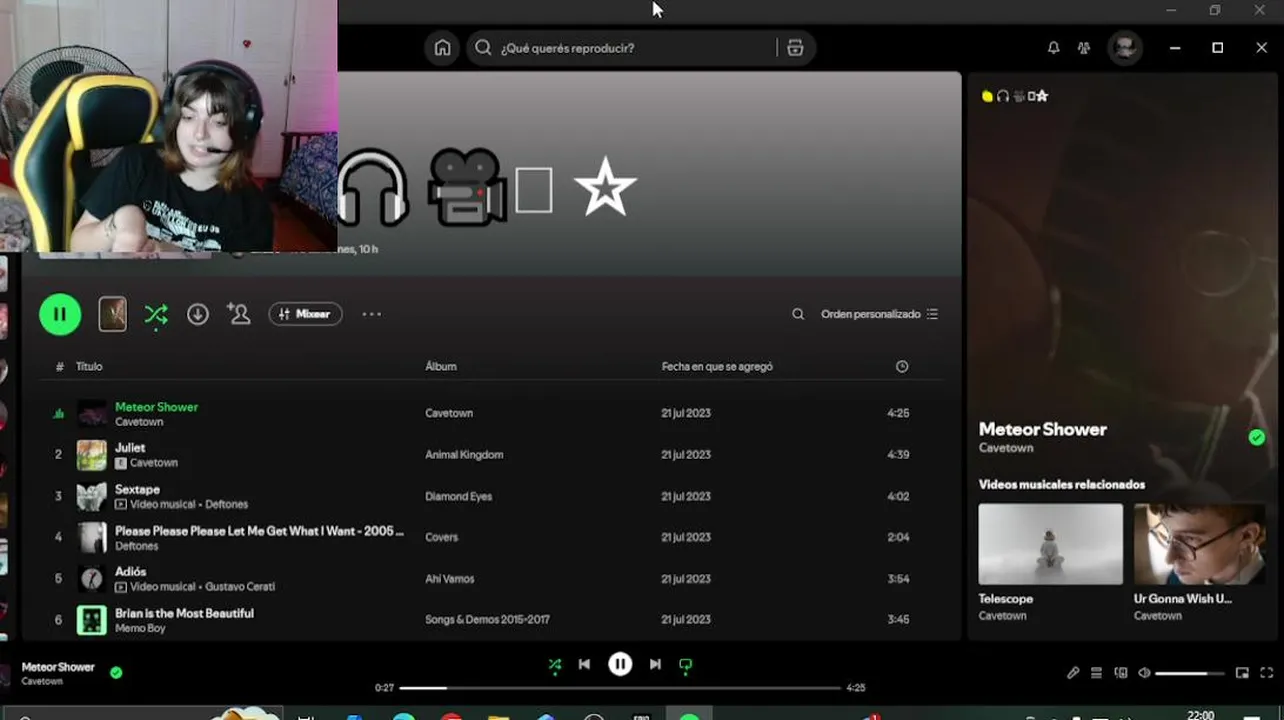Search within the playlist
The height and width of the screenshot is (720, 1284).
coord(798,314)
